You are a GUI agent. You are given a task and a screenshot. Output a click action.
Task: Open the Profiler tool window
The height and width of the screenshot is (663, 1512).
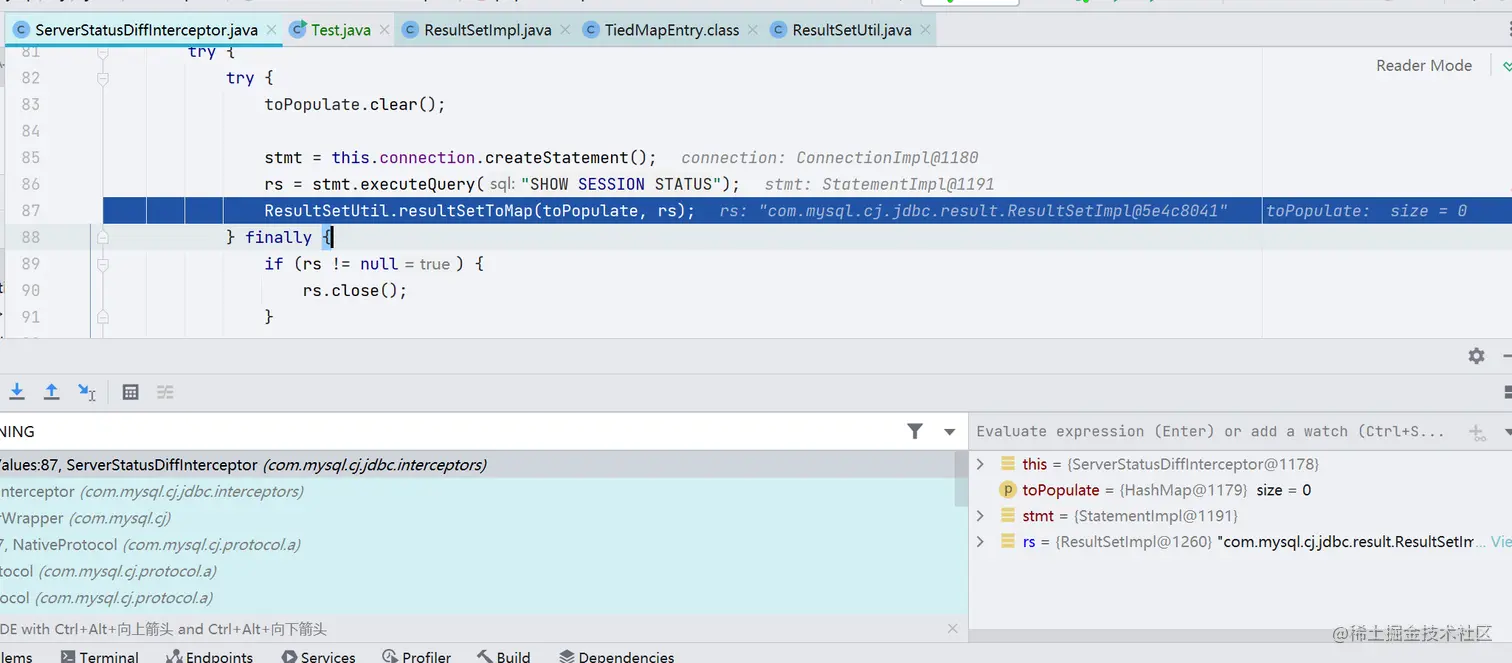416,656
